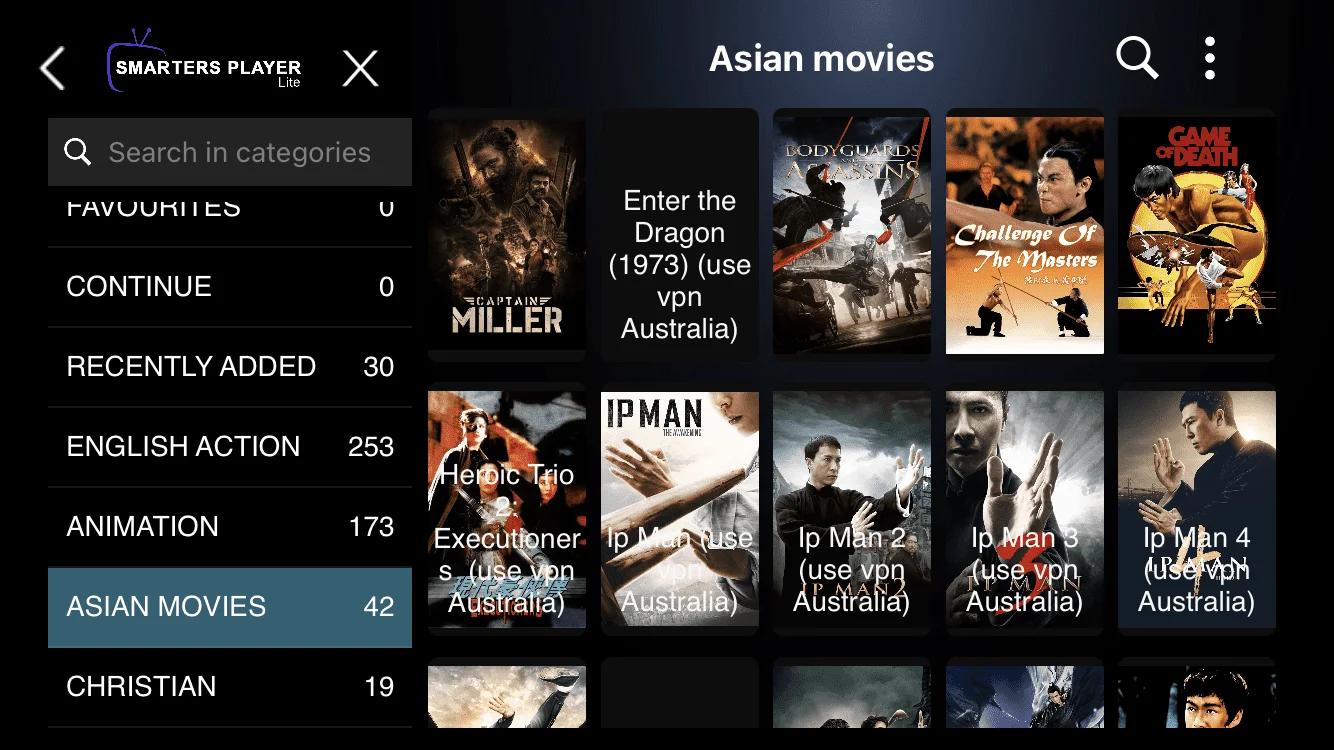The height and width of the screenshot is (750, 1334).
Task: Go back with the left arrow icon
Action: [x=52, y=69]
